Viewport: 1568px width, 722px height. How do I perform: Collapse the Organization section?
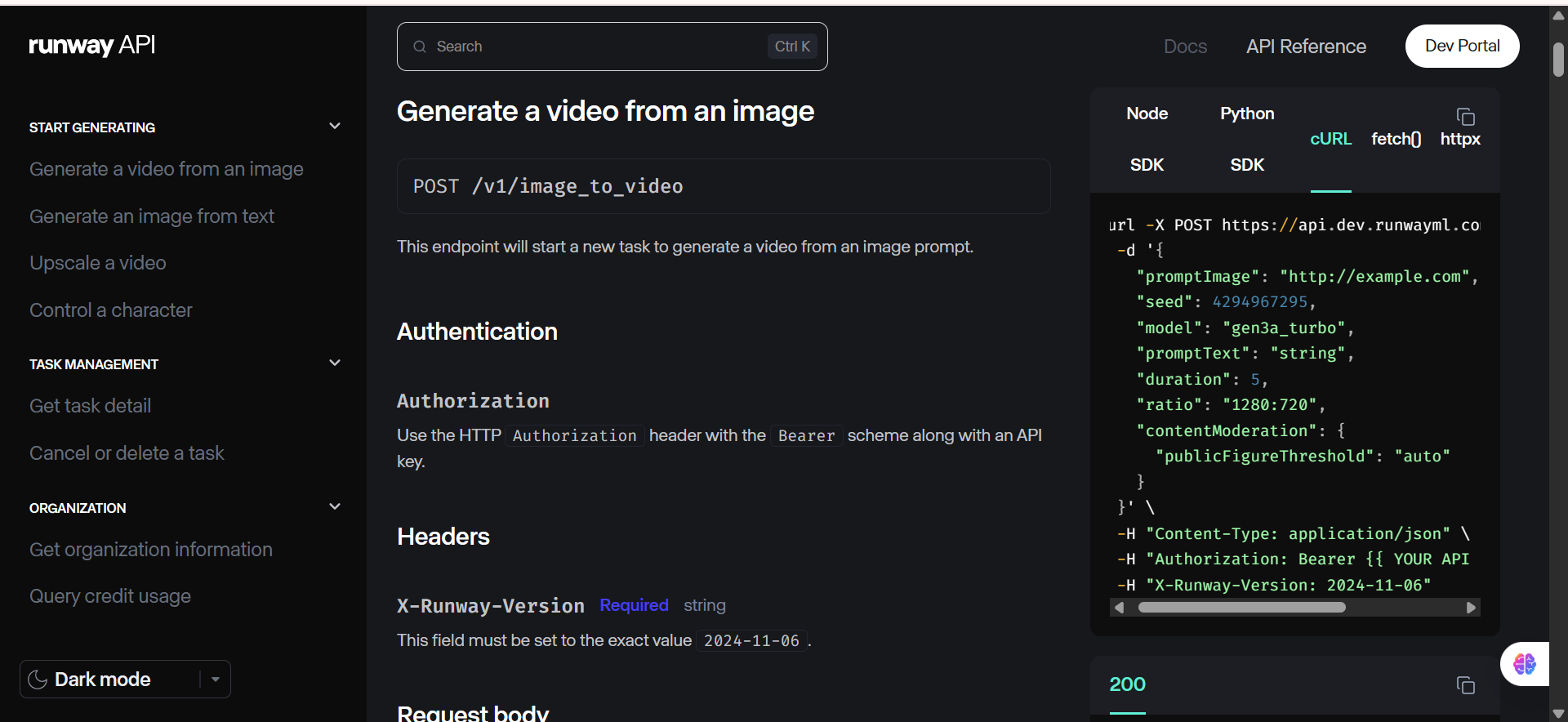[x=334, y=506]
